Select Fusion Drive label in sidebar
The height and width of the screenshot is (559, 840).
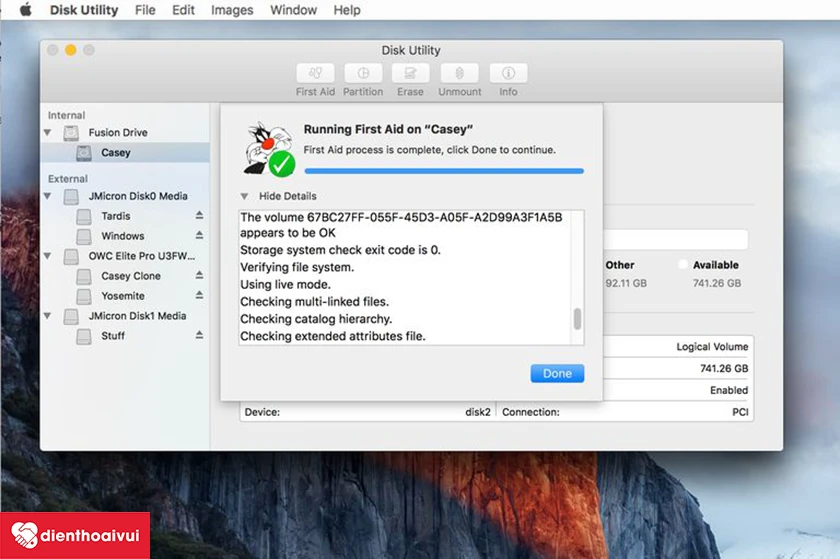pos(118,132)
